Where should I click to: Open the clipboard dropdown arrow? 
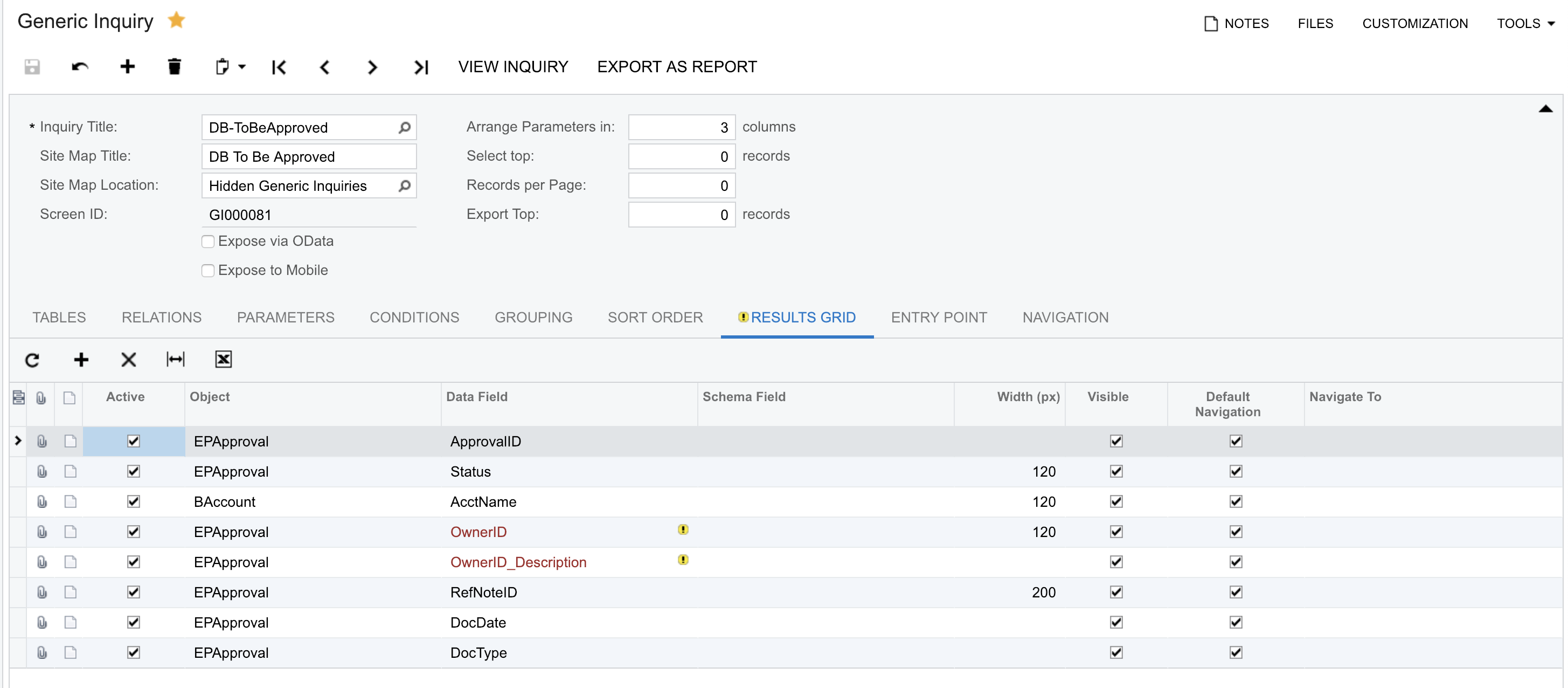(x=242, y=66)
